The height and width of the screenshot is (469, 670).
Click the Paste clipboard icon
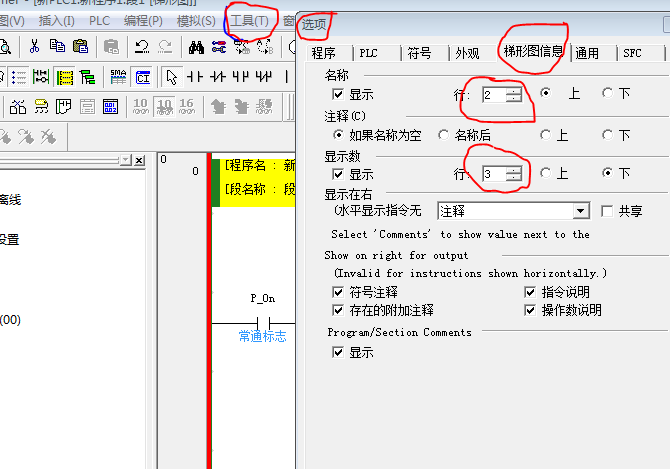tap(81, 46)
